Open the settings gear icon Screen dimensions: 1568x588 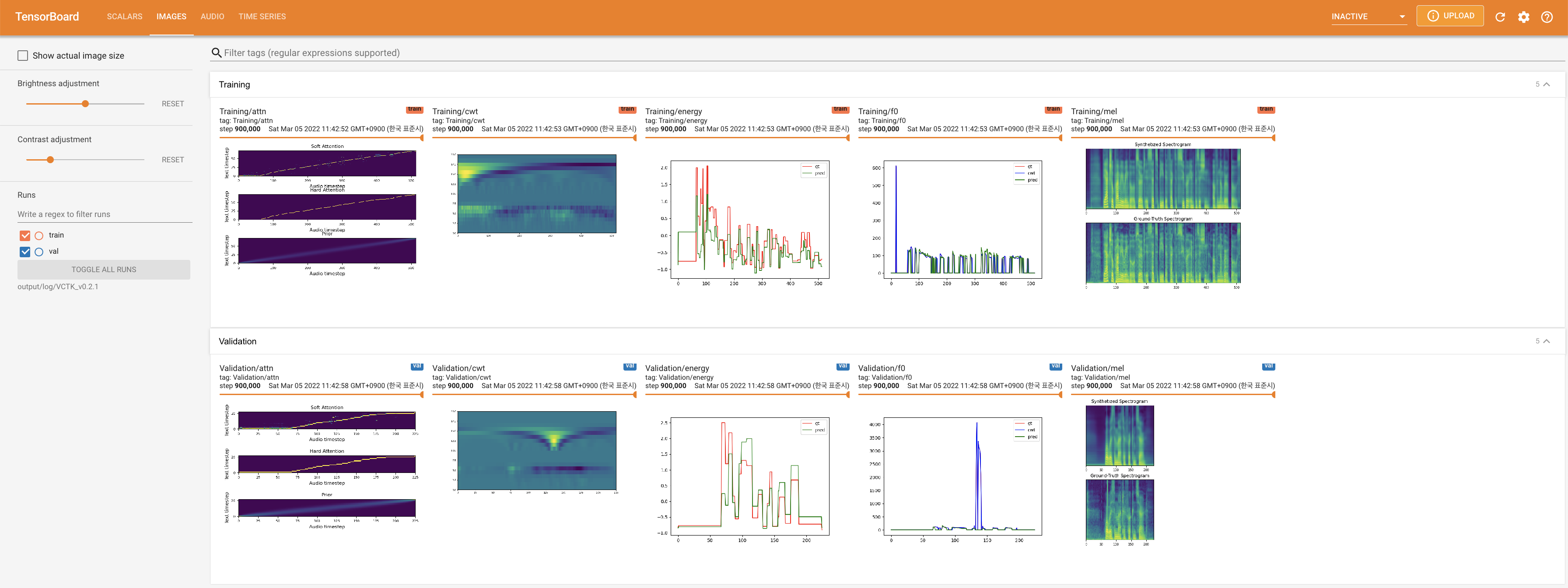point(1523,17)
